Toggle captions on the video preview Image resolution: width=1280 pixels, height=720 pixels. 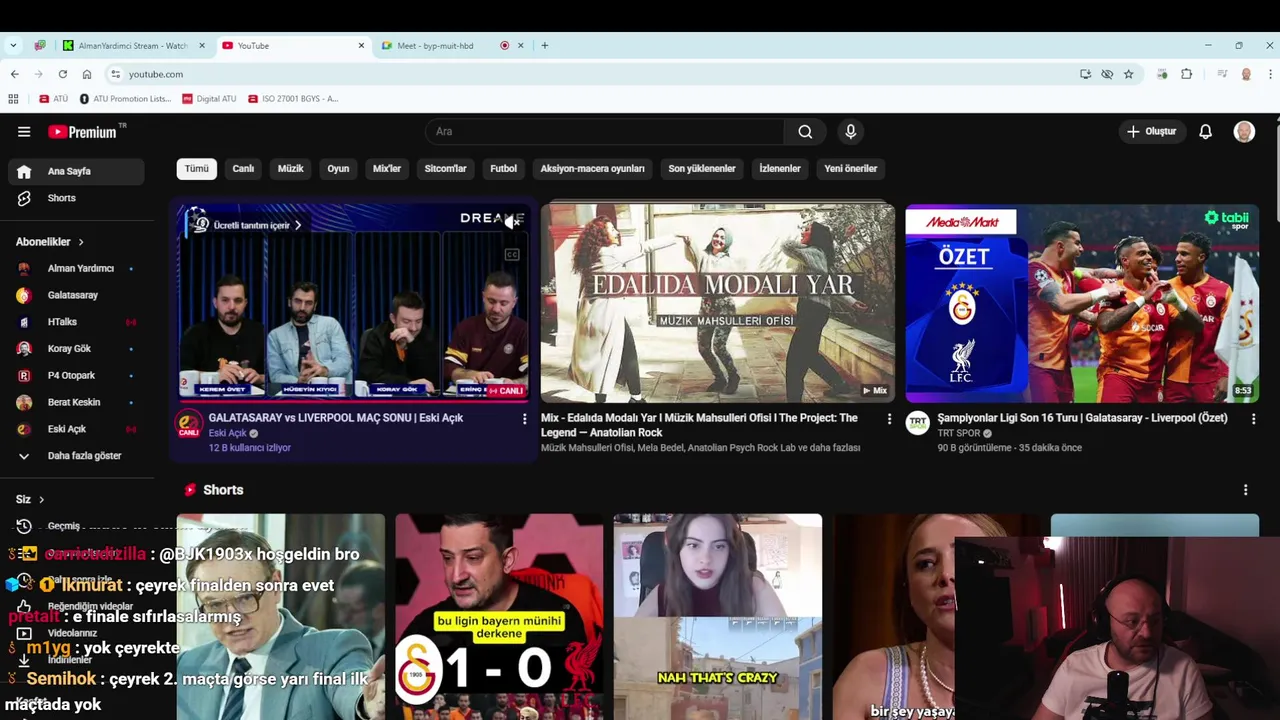coord(512,255)
